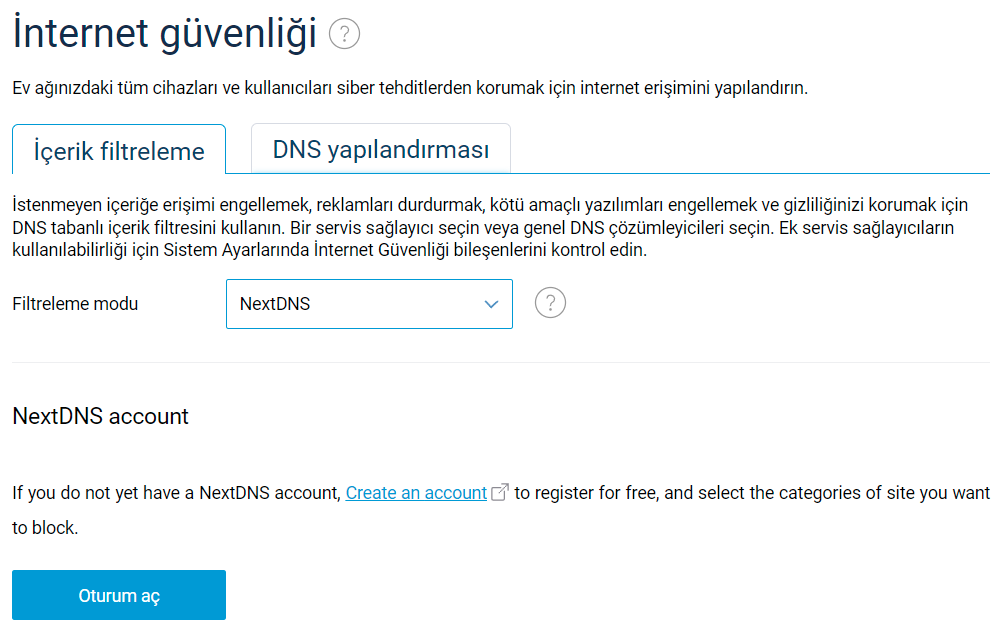Viewport: 1006px width, 637px height.
Task: Open the DNS yapılandırması tab
Action: [x=381, y=150]
